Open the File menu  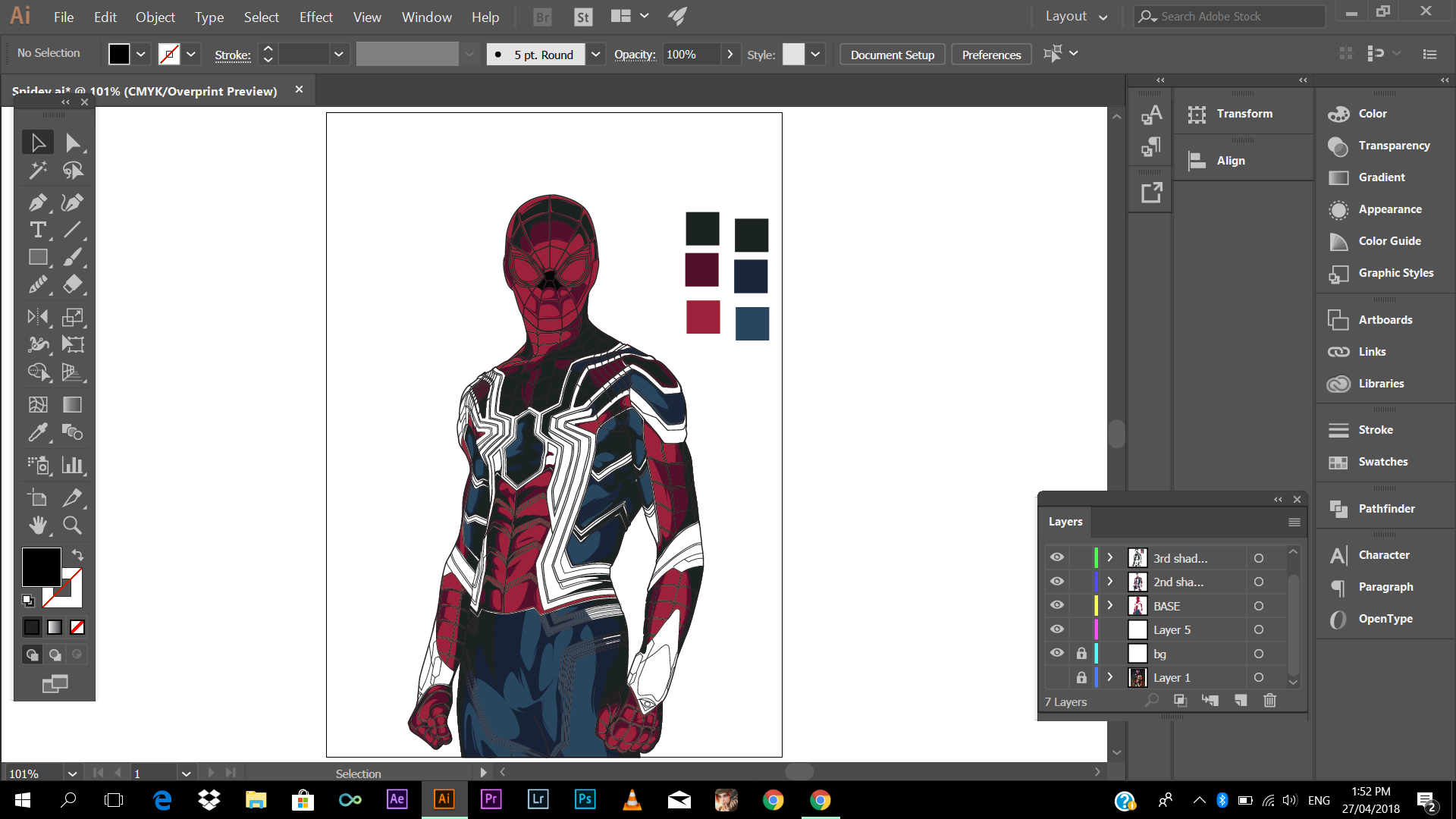(64, 17)
